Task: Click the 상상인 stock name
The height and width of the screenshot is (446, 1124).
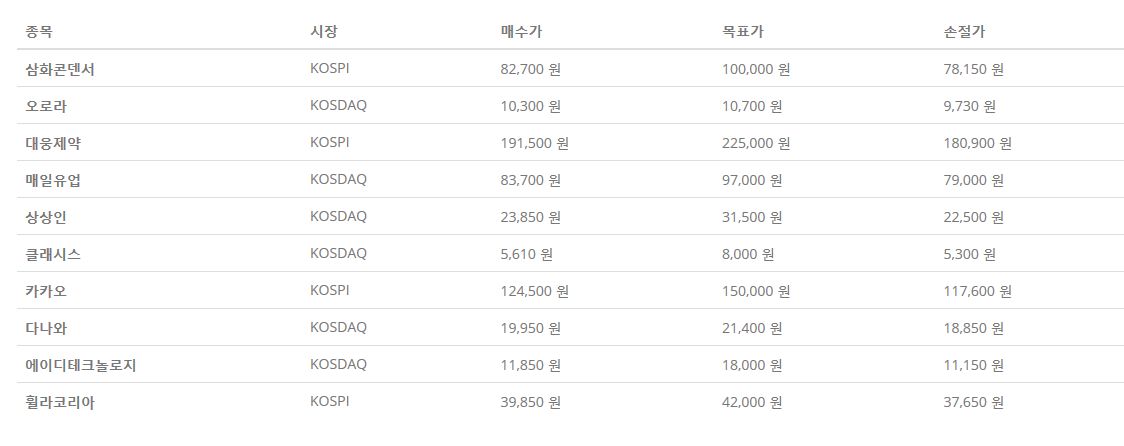Action: point(46,217)
